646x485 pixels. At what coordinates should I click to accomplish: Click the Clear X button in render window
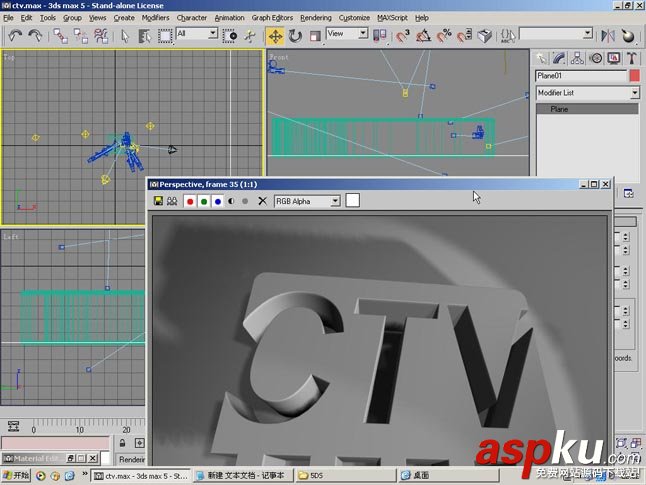pyautogui.click(x=262, y=201)
